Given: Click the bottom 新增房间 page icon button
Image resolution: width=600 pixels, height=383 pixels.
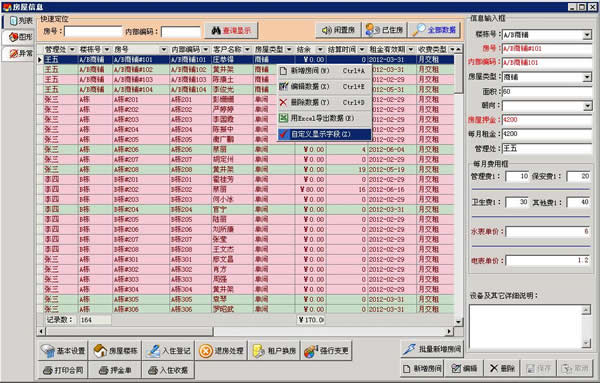Looking at the screenshot, I should click(x=422, y=368).
